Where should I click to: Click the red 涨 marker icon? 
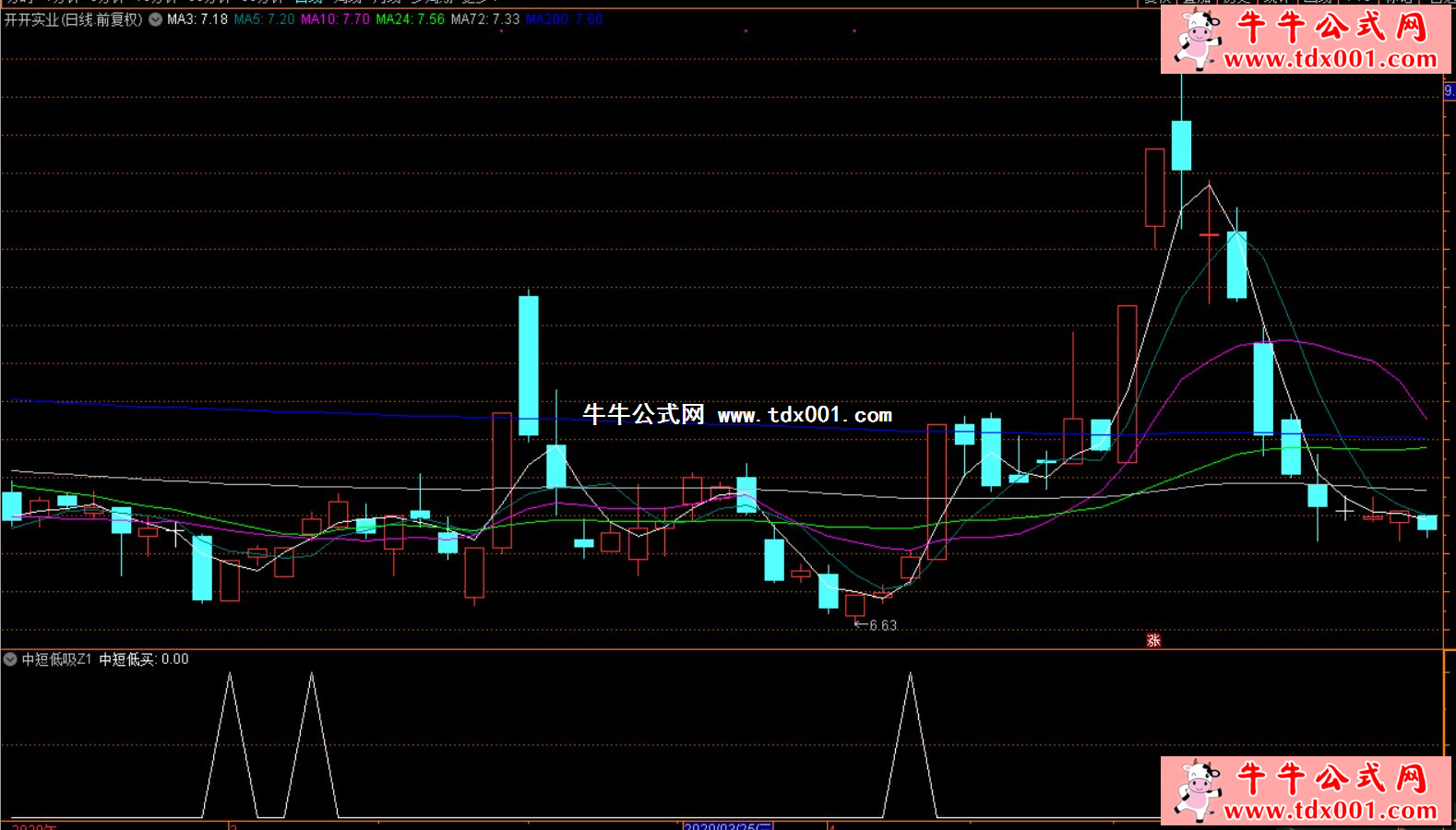(x=1153, y=640)
